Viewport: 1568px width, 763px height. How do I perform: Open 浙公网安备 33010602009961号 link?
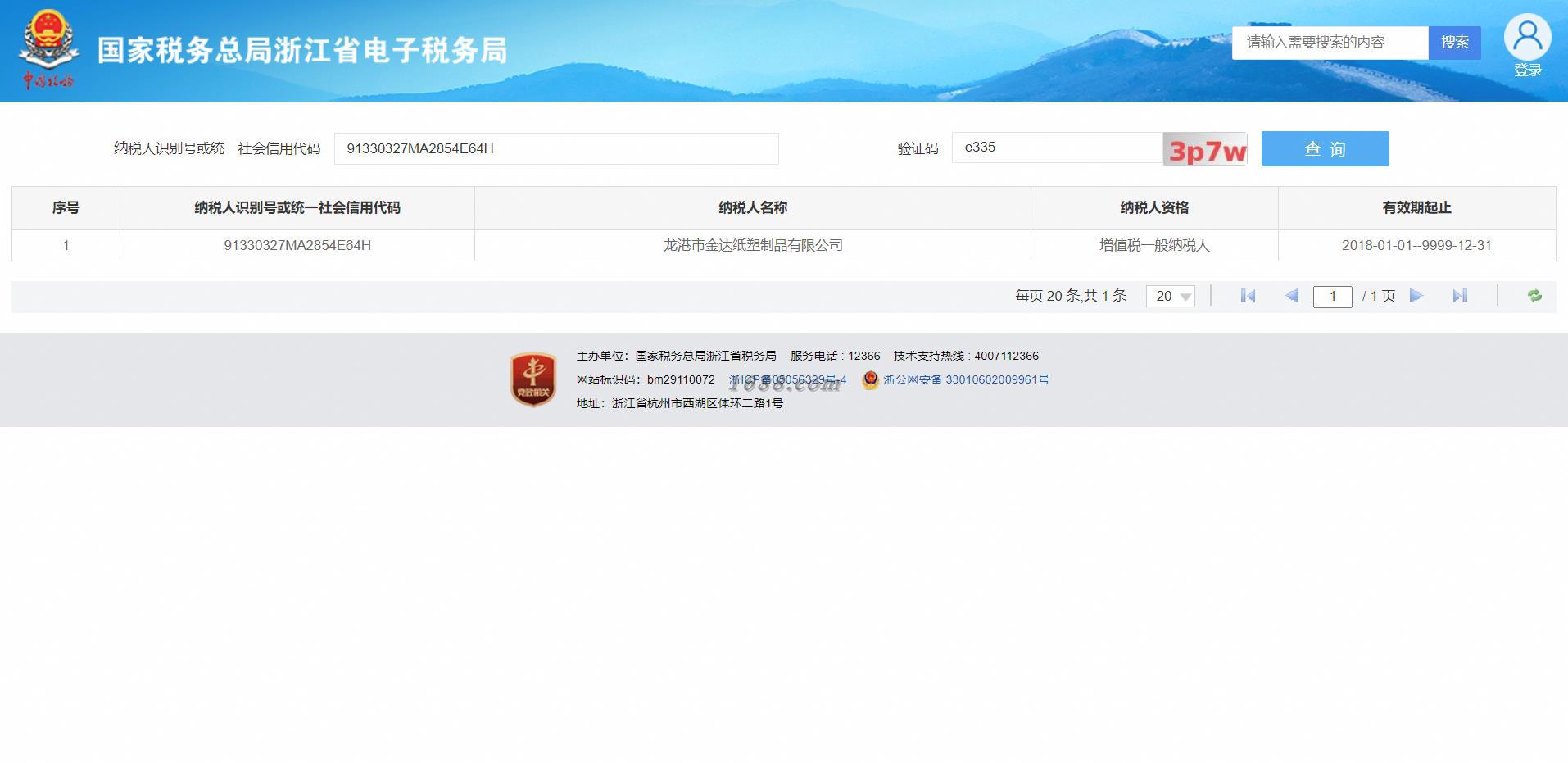coord(966,379)
